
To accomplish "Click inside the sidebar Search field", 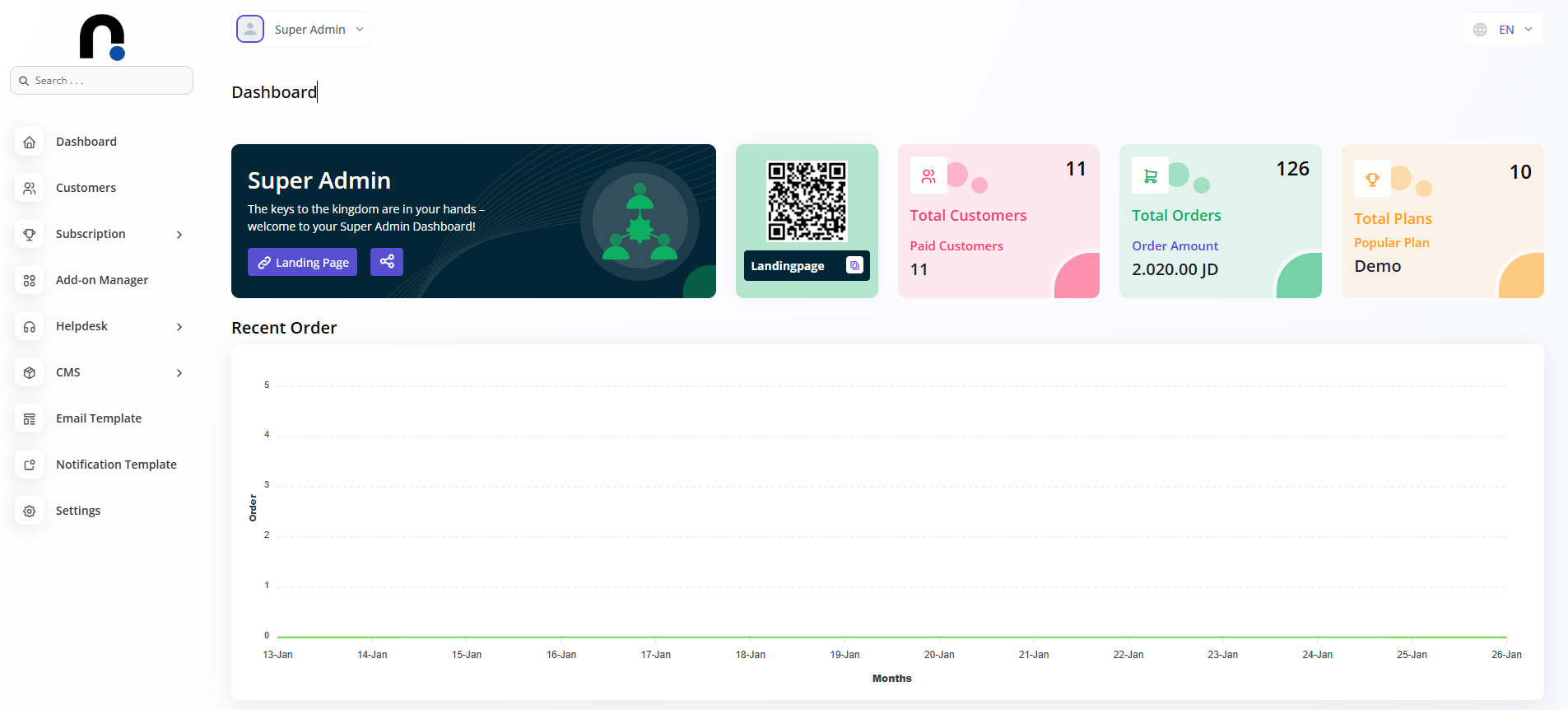I will [x=107, y=81].
